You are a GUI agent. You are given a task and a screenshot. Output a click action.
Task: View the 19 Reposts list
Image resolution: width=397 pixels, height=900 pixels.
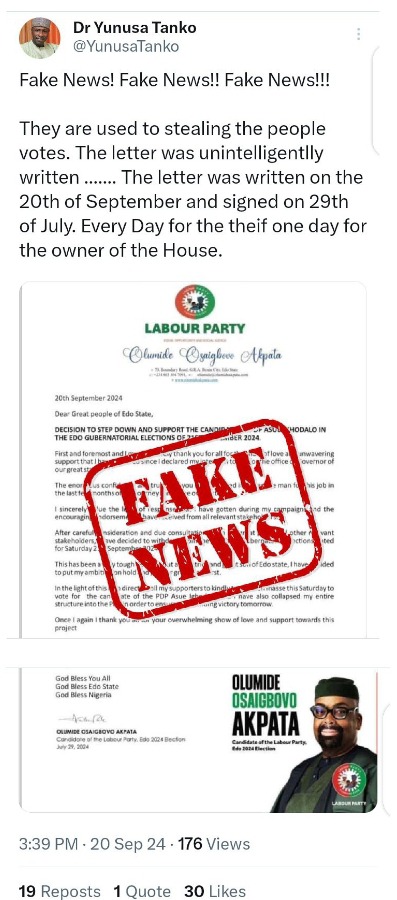point(60,891)
